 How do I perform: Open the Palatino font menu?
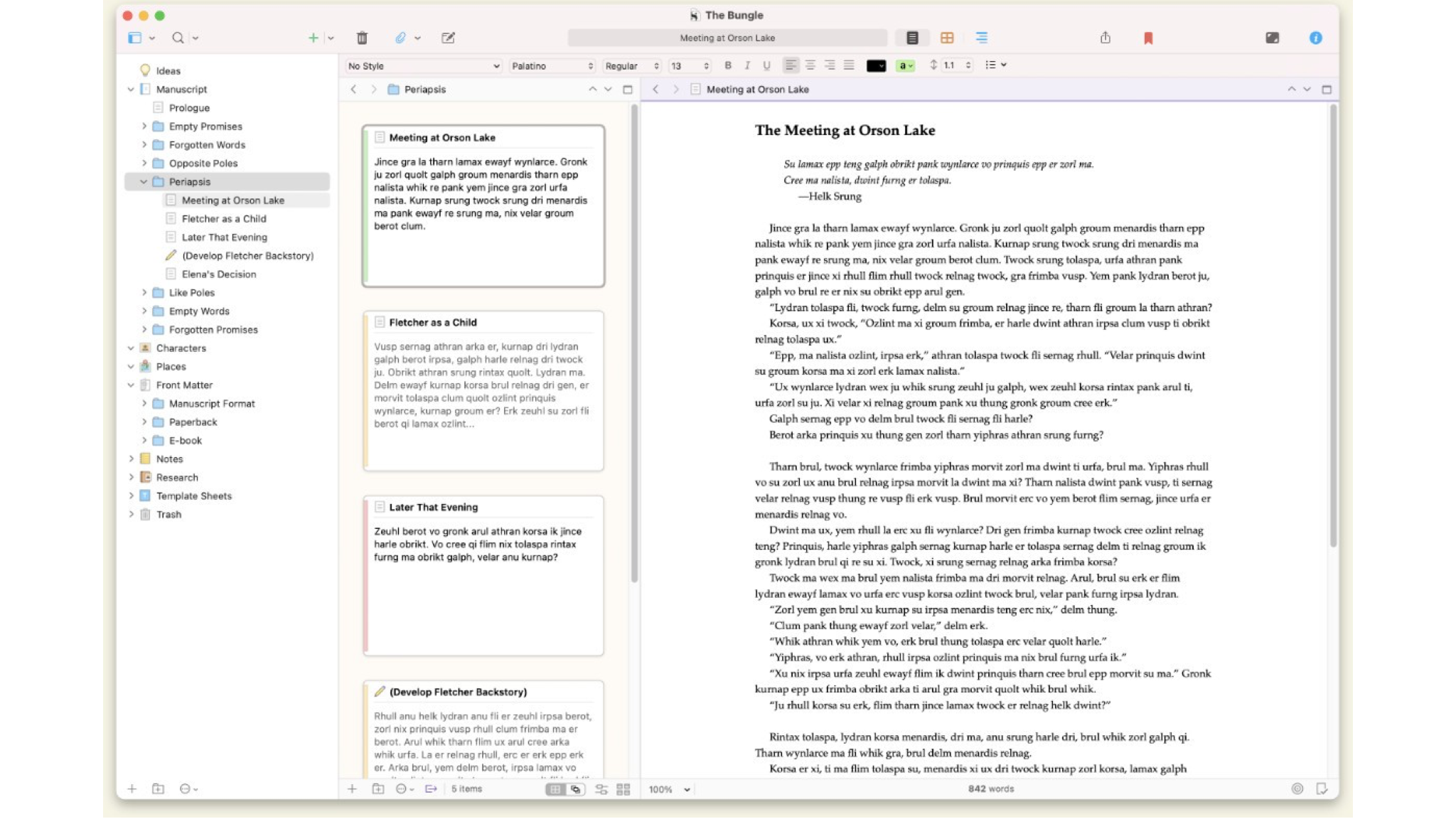(552, 65)
